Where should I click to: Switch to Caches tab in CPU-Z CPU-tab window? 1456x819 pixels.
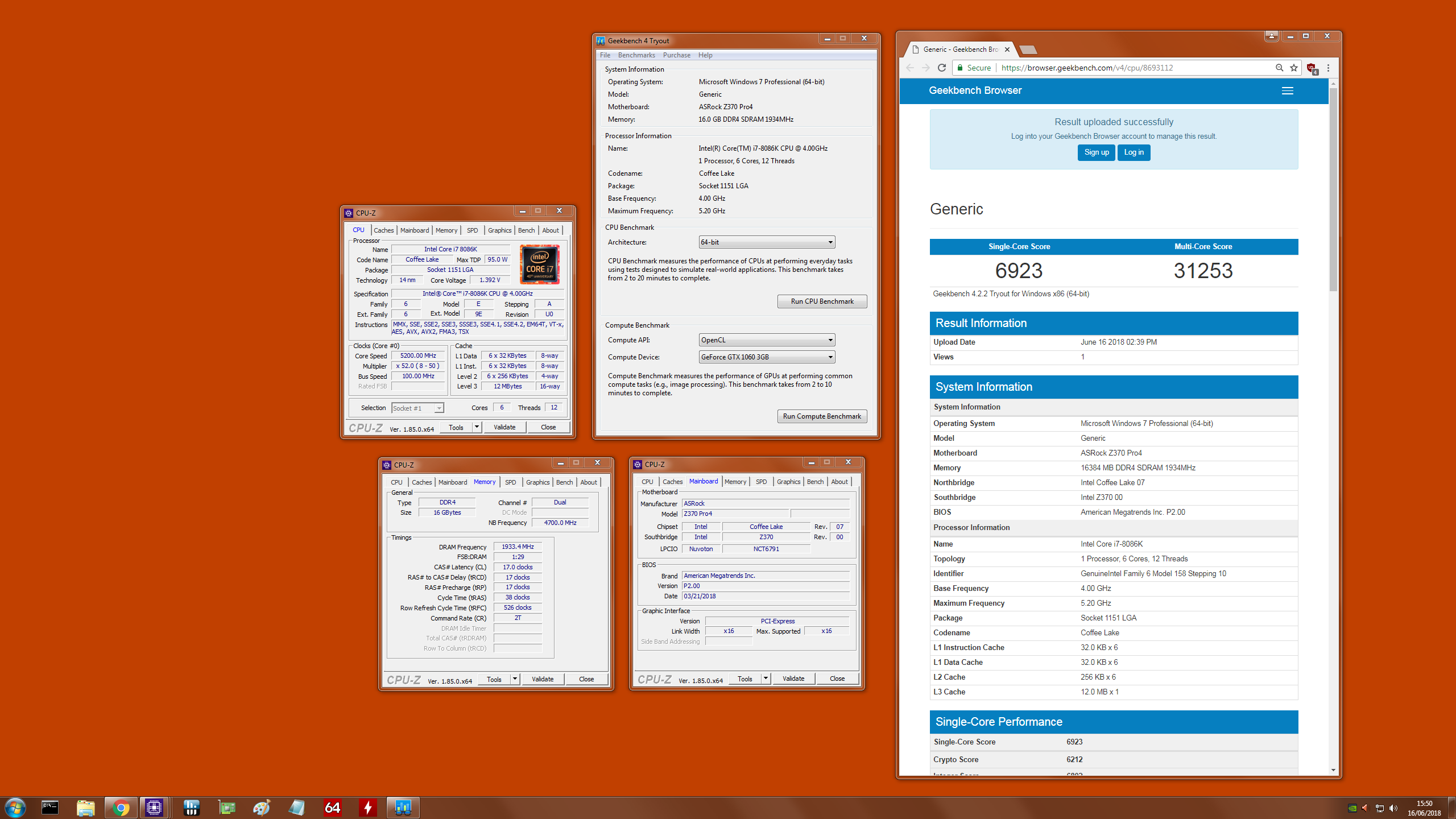(383, 230)
